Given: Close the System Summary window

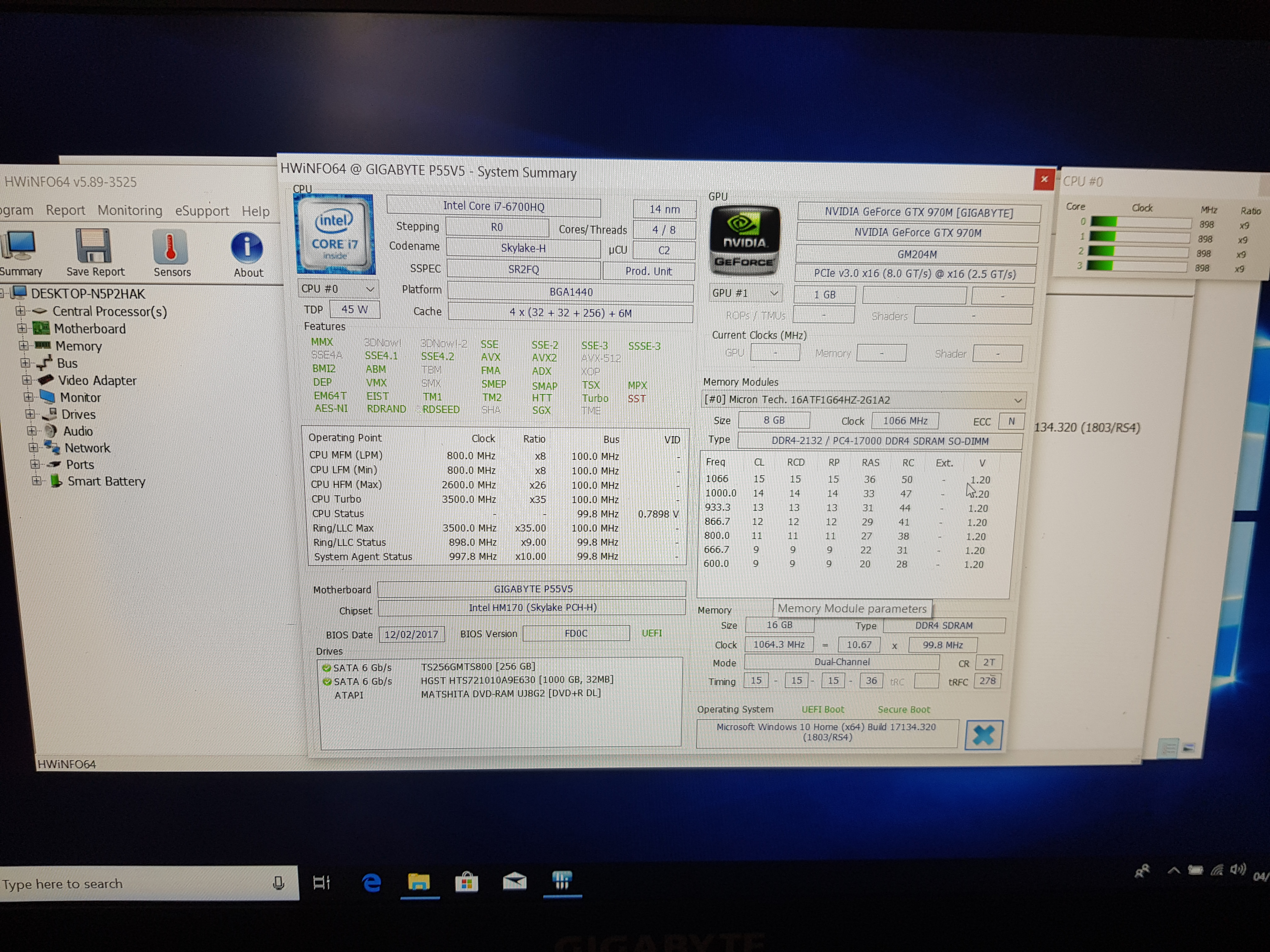Looking at the screenshot, I should [x=1044, y=179].
